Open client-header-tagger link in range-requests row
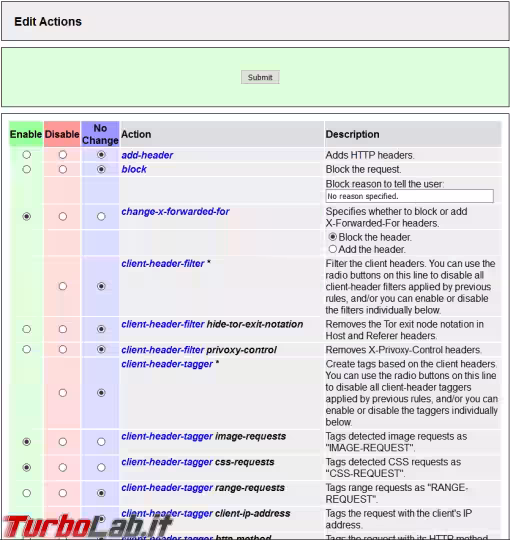Image resolution: width=510 pixels, height=540 pixels. 167,488
